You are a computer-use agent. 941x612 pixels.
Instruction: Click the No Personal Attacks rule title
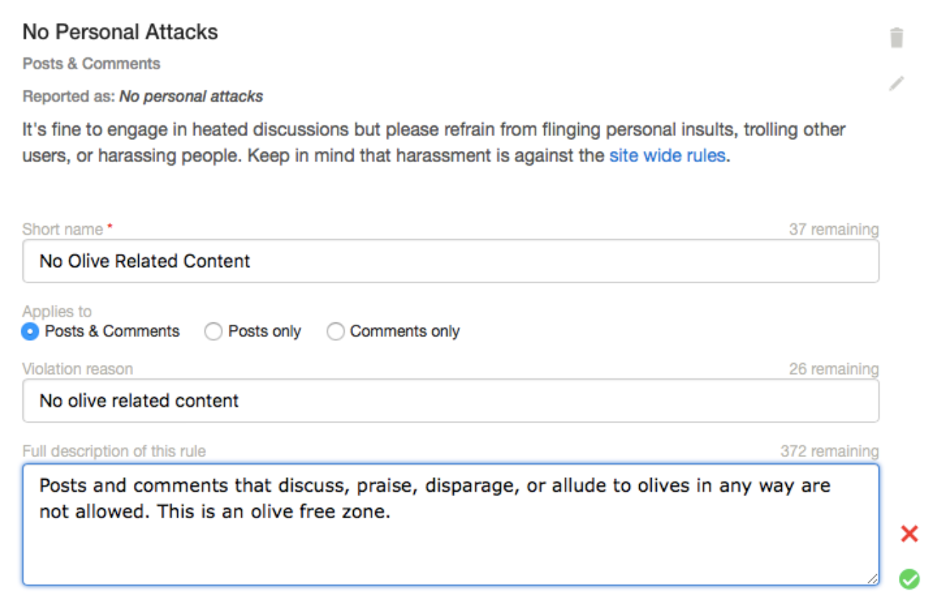(120, 32)
